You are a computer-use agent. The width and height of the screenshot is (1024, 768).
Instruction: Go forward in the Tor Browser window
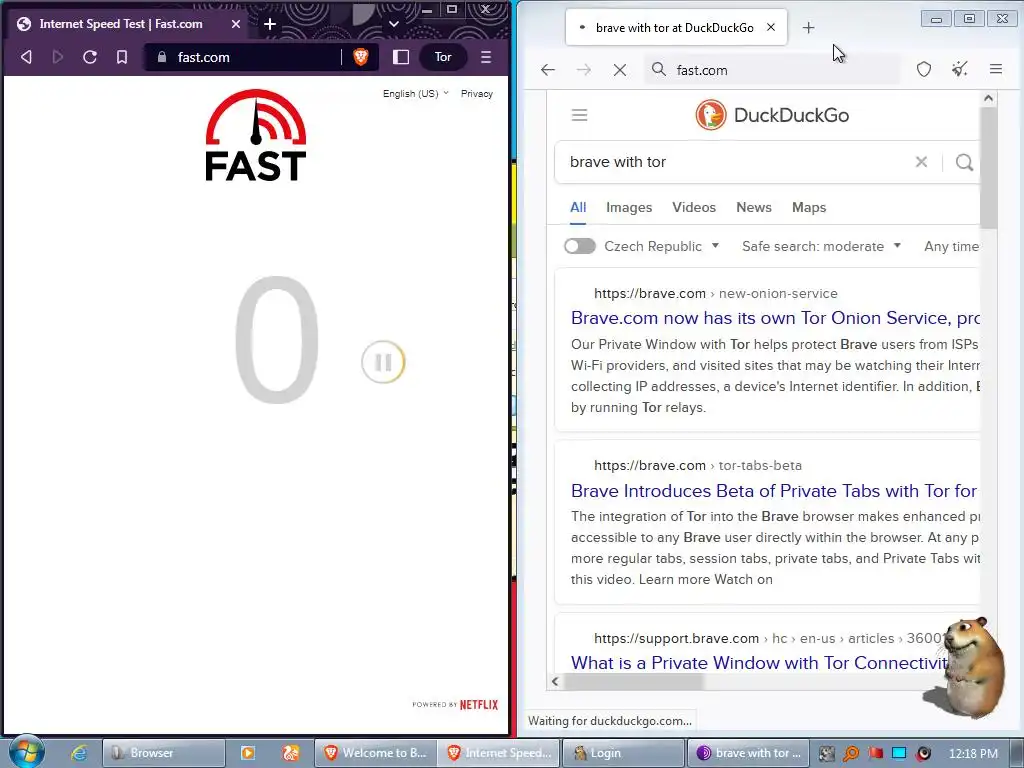(x=583, y=70)
